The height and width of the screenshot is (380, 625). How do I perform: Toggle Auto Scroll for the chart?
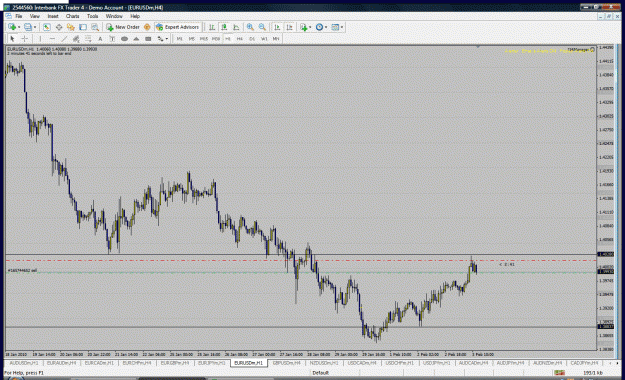(x=277, y=27)
